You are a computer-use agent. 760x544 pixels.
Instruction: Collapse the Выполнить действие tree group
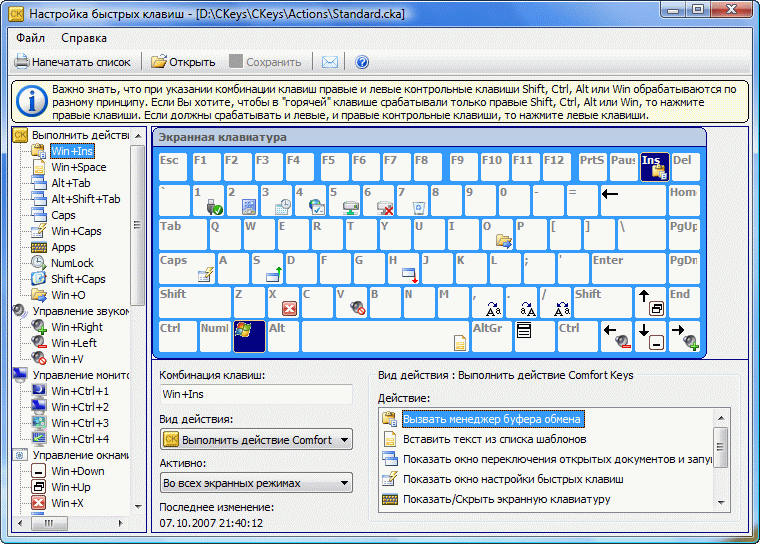point(80,135)
